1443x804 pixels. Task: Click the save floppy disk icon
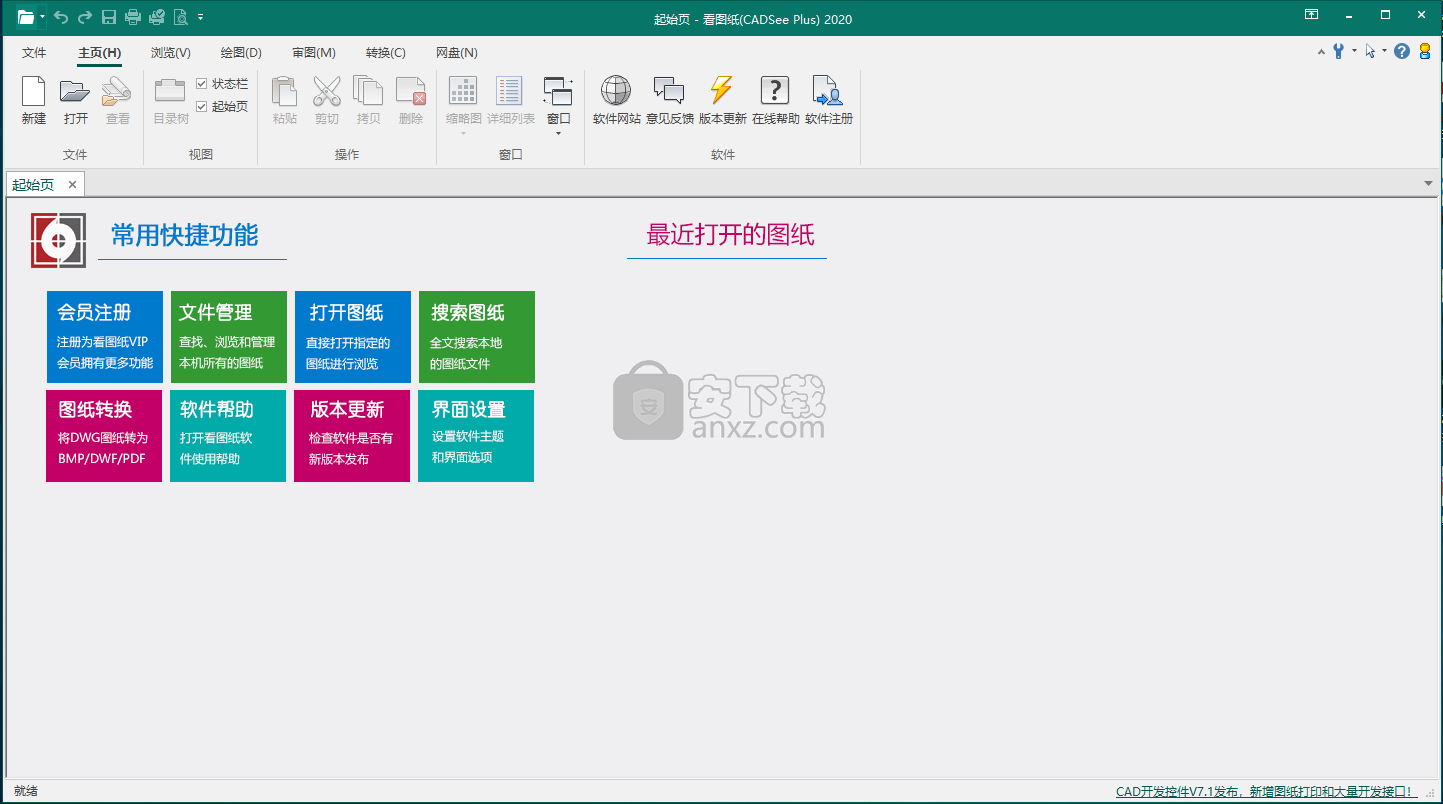click(108, 17)
